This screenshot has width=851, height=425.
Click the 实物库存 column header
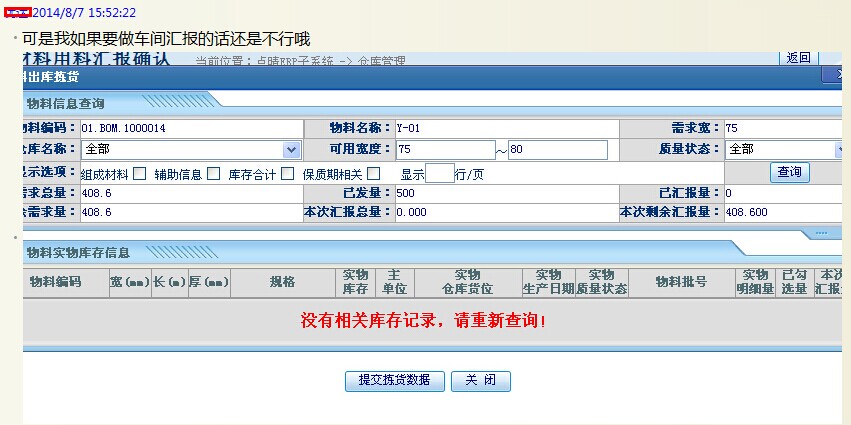tap(355, 282)
